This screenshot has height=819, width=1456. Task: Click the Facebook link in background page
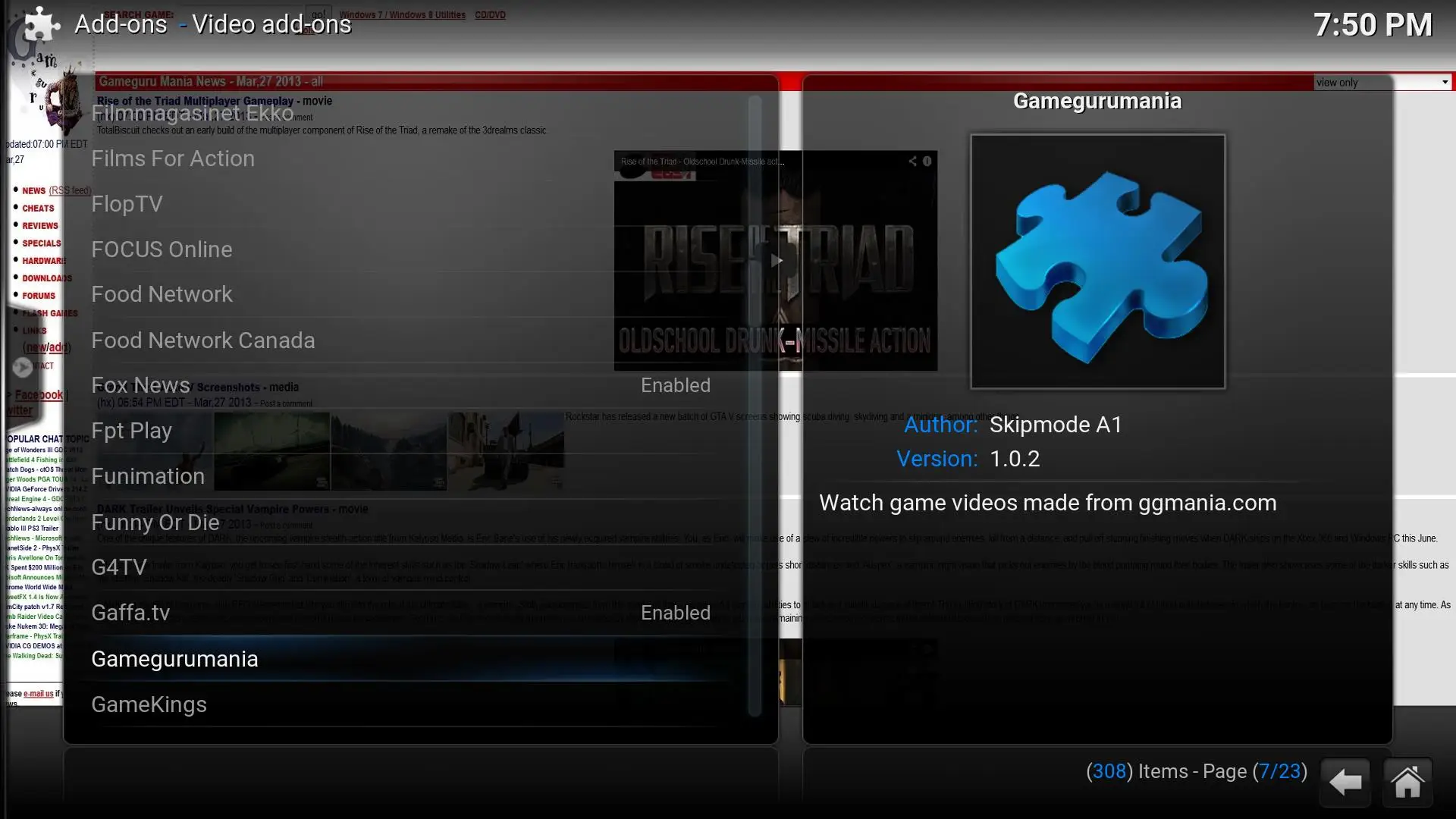coord(39,395)
